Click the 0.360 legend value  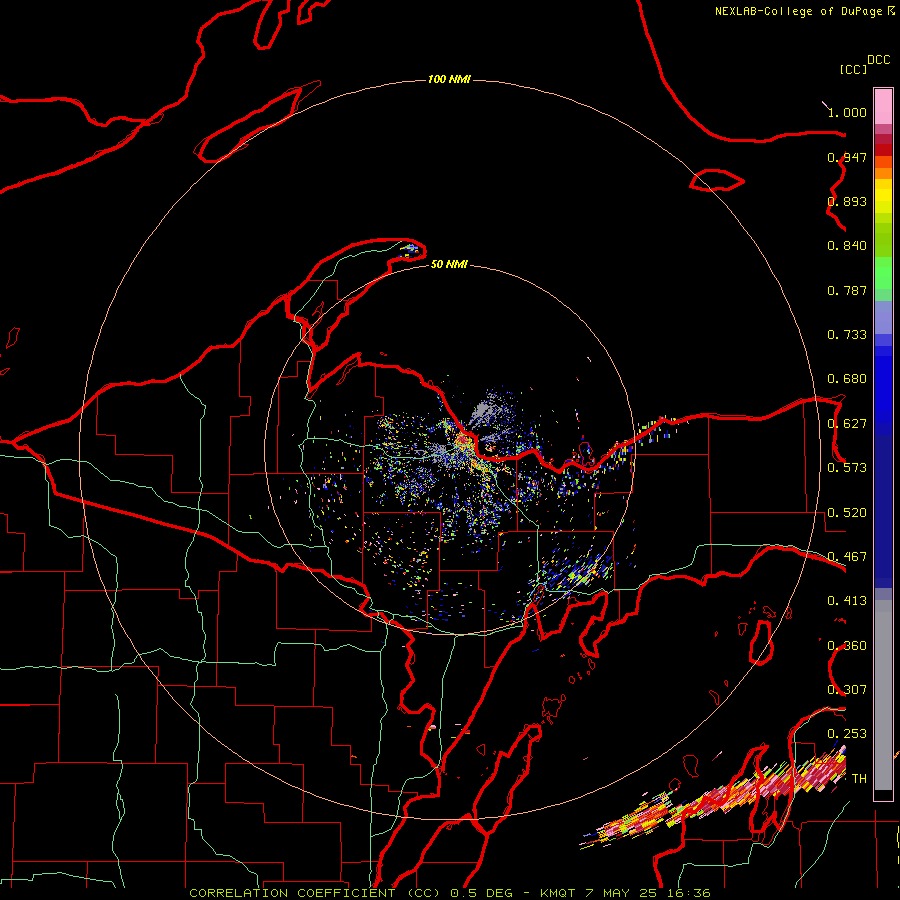[x=847, y=646]
